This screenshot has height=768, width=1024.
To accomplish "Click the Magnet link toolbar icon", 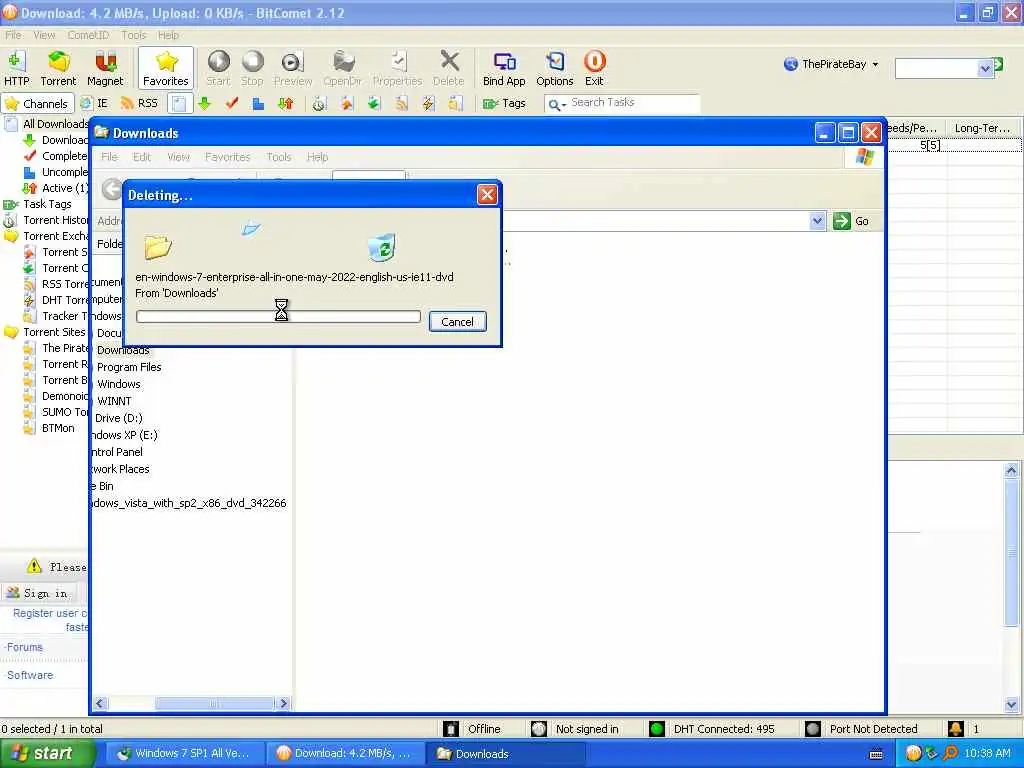I will [104, 68].
